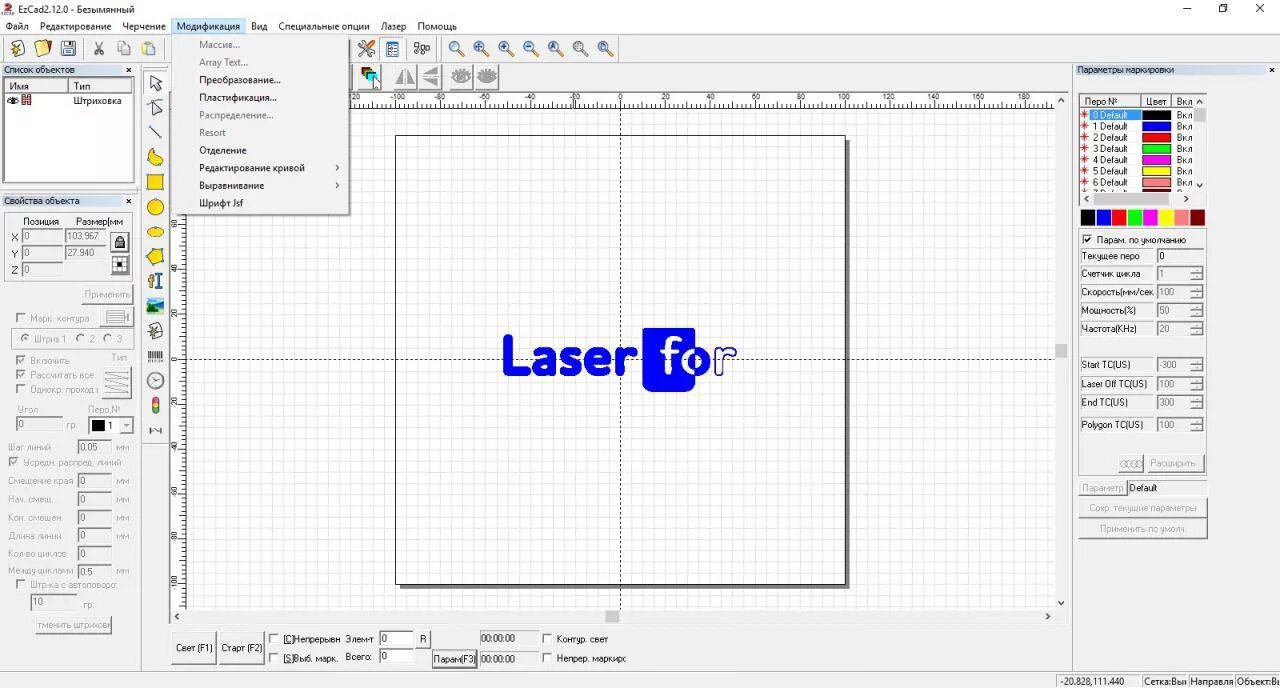Screen dimensions: 1280x688
Task: Select the Штрих 1 radio button
Action: pyautogui.click(x=24, y=338)
